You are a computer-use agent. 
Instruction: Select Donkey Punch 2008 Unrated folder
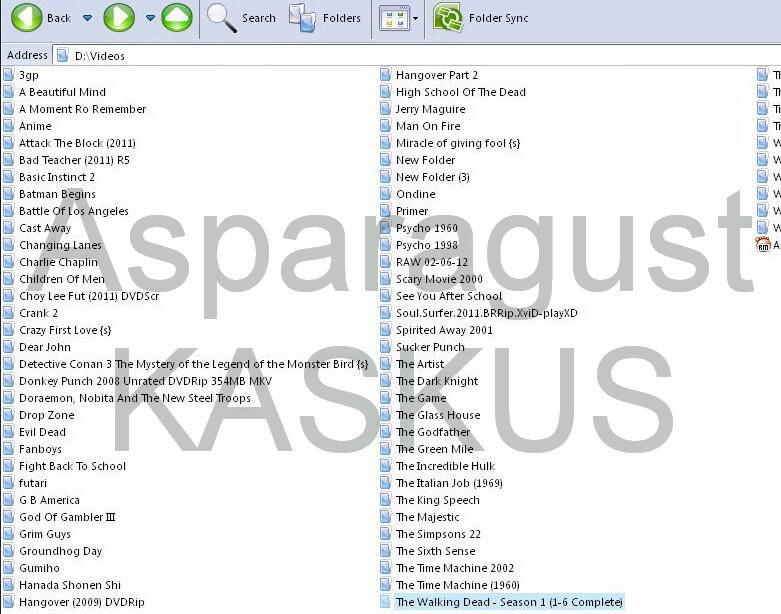pos(145,381)
